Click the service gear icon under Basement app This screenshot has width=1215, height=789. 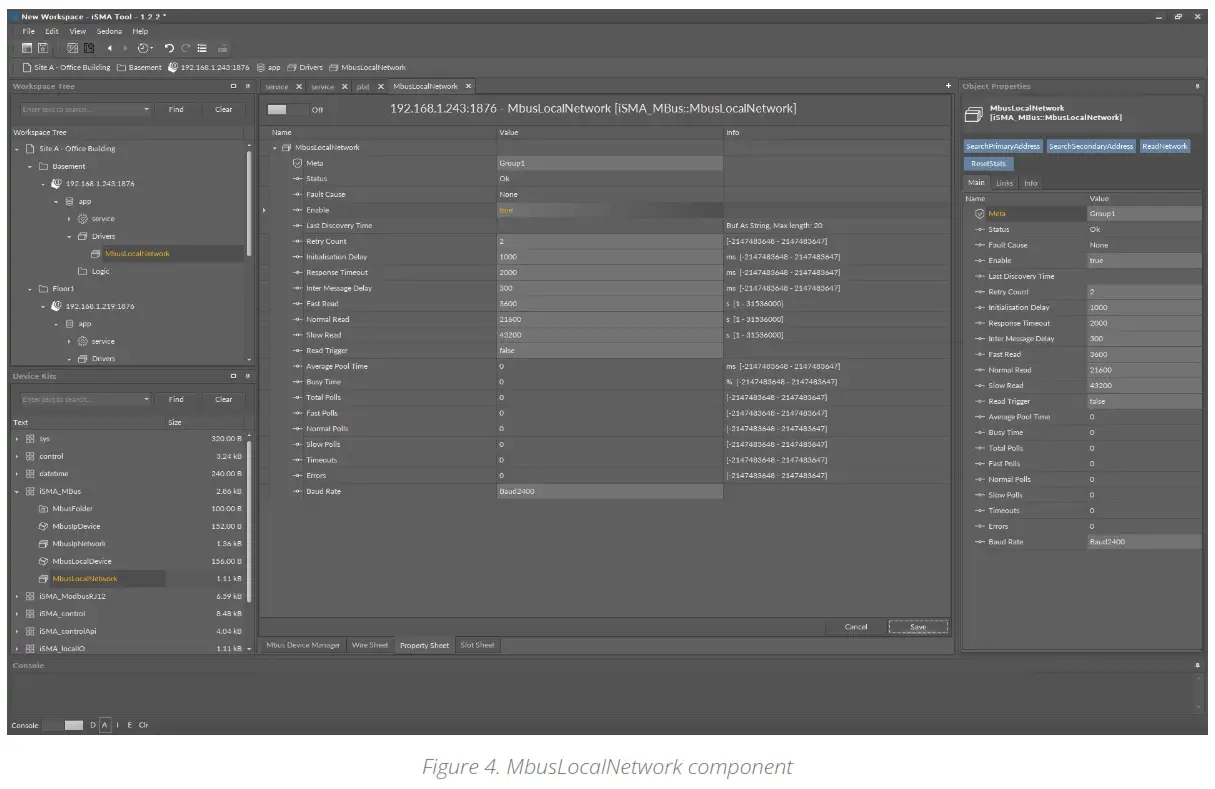click(83, 218)
